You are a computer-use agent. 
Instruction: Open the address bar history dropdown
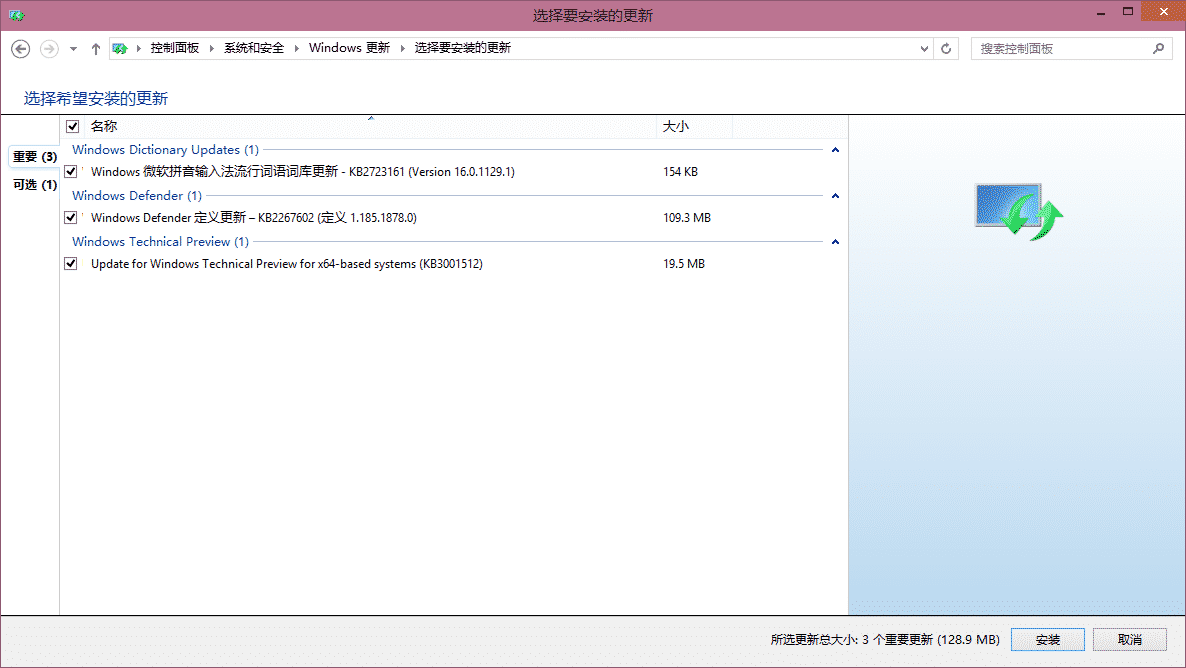click(x=924, y=48)
